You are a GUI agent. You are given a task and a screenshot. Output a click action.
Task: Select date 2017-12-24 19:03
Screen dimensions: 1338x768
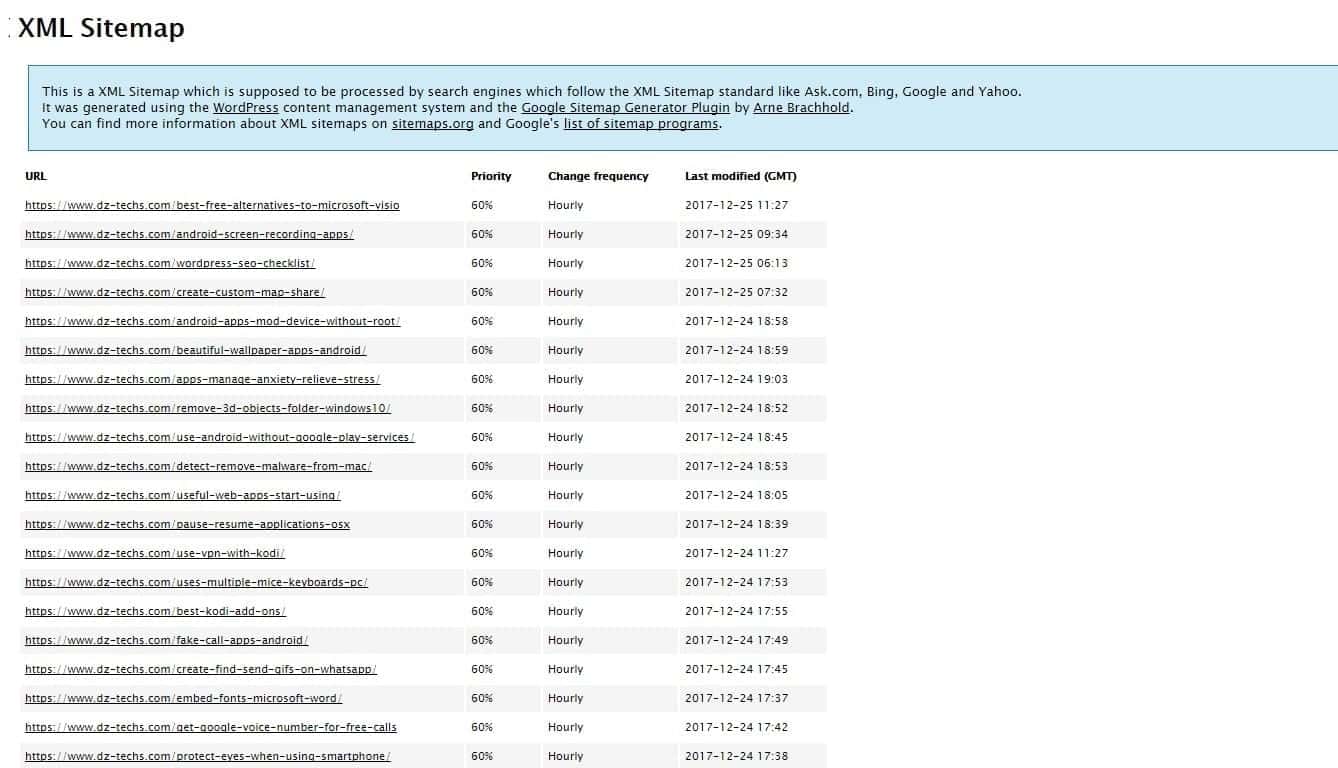pyautogui.click(x=736, y=379)
